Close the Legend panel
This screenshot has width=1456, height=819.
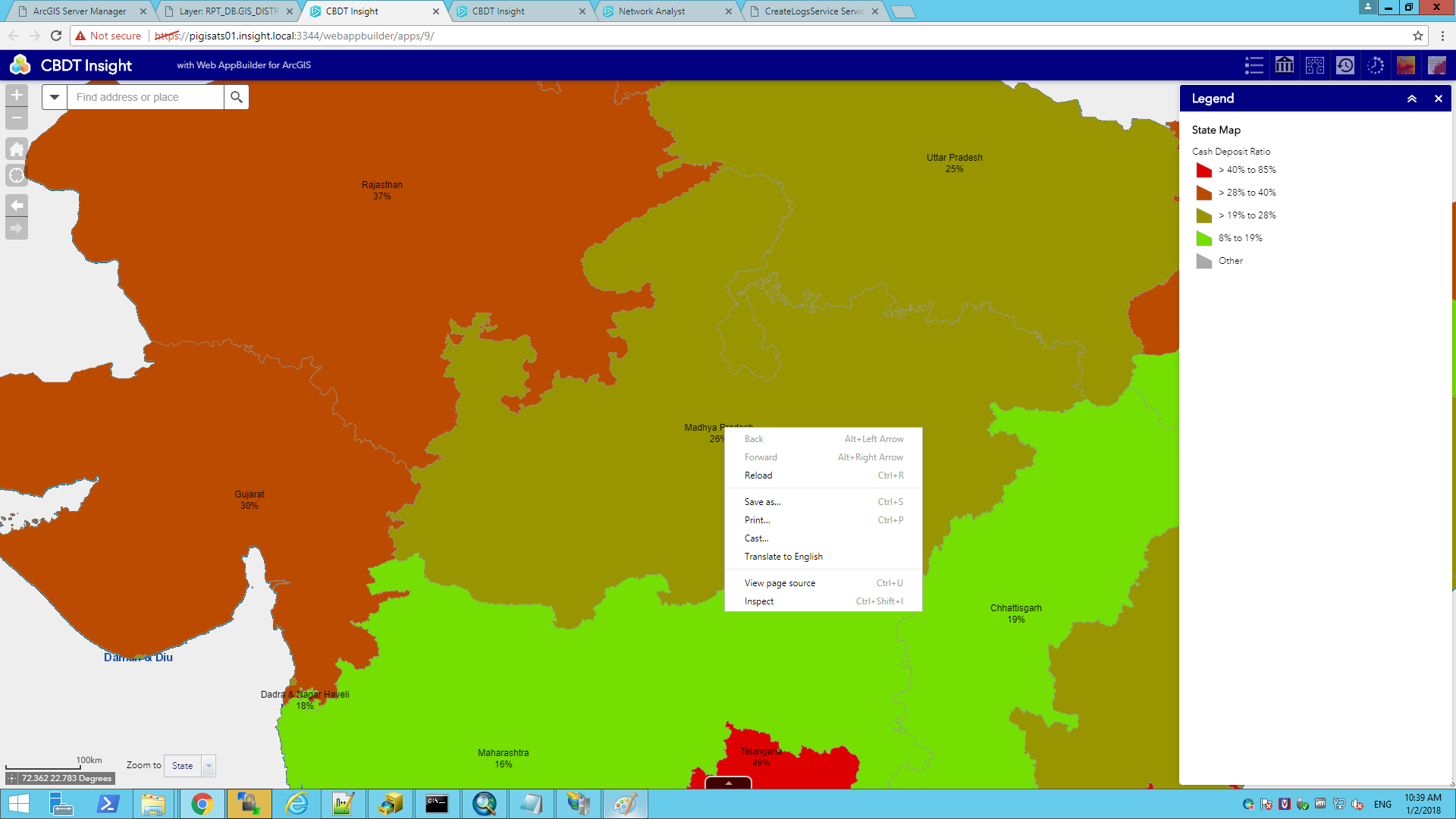[1438, 99]
